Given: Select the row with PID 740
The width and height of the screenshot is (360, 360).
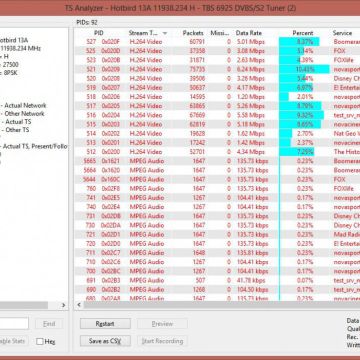Looking at the screenshot, I should pyautogui.click(x=217, y=207).
